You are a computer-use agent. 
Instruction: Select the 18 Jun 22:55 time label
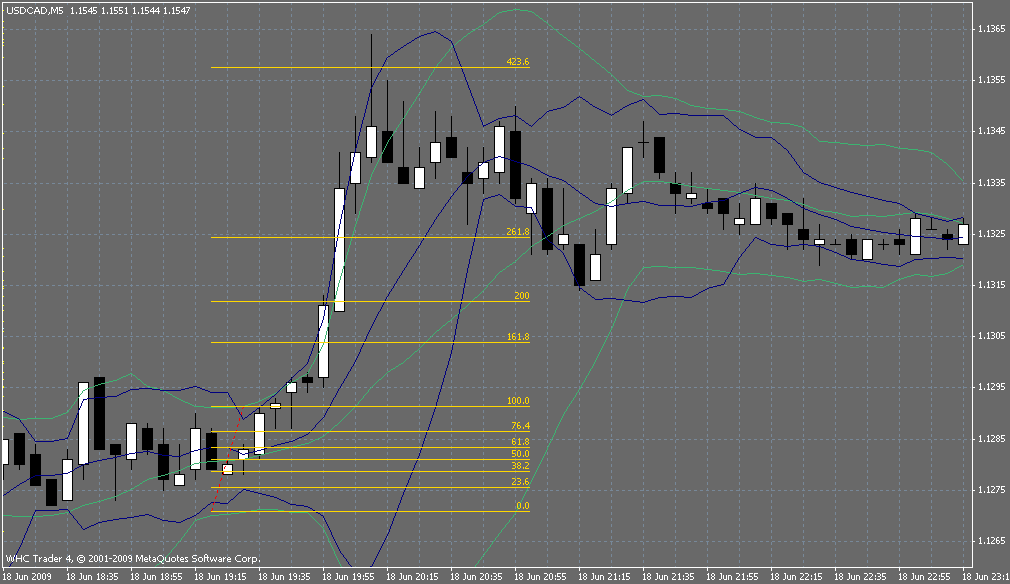pos(924,576)
